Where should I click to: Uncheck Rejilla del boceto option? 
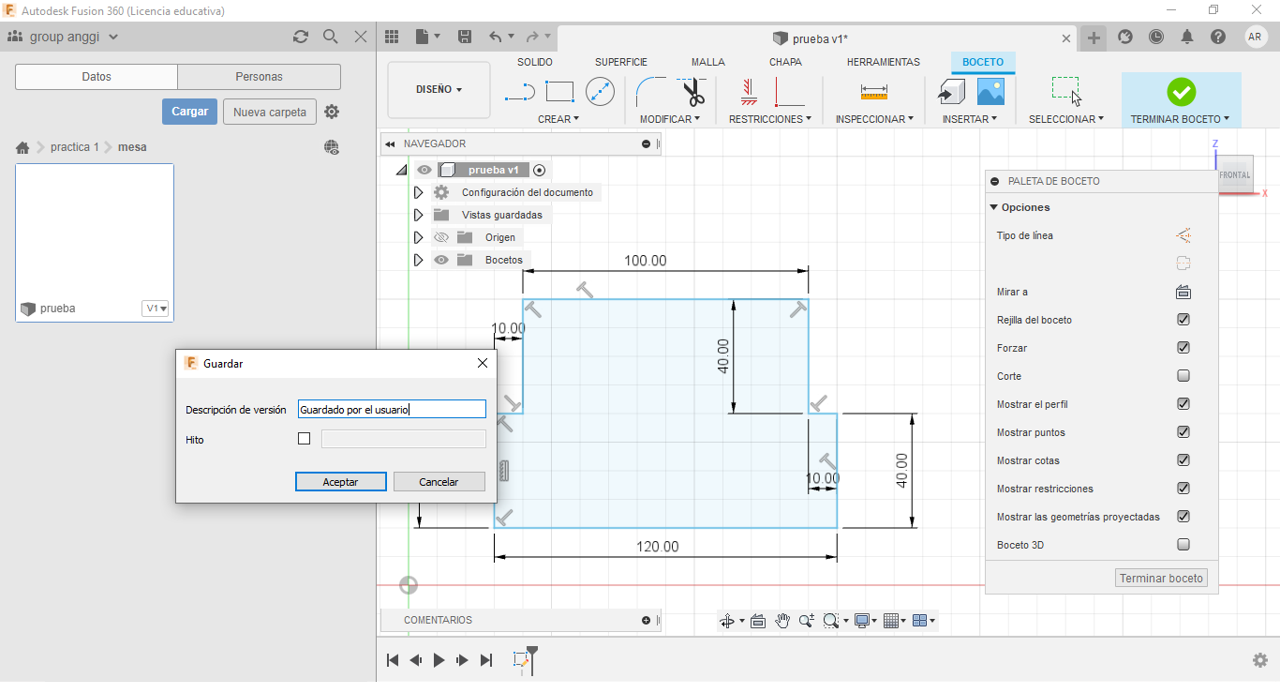click(1183, 320)
